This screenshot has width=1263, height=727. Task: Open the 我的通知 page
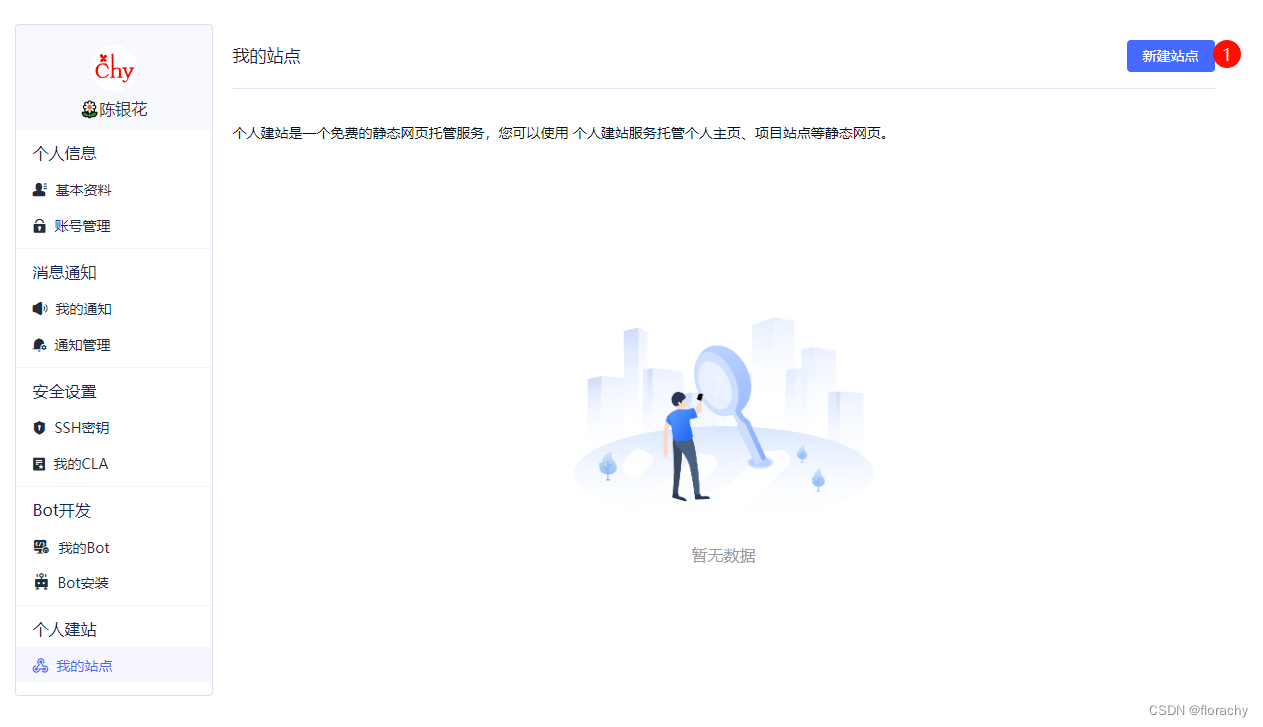[x=83, y=308]
